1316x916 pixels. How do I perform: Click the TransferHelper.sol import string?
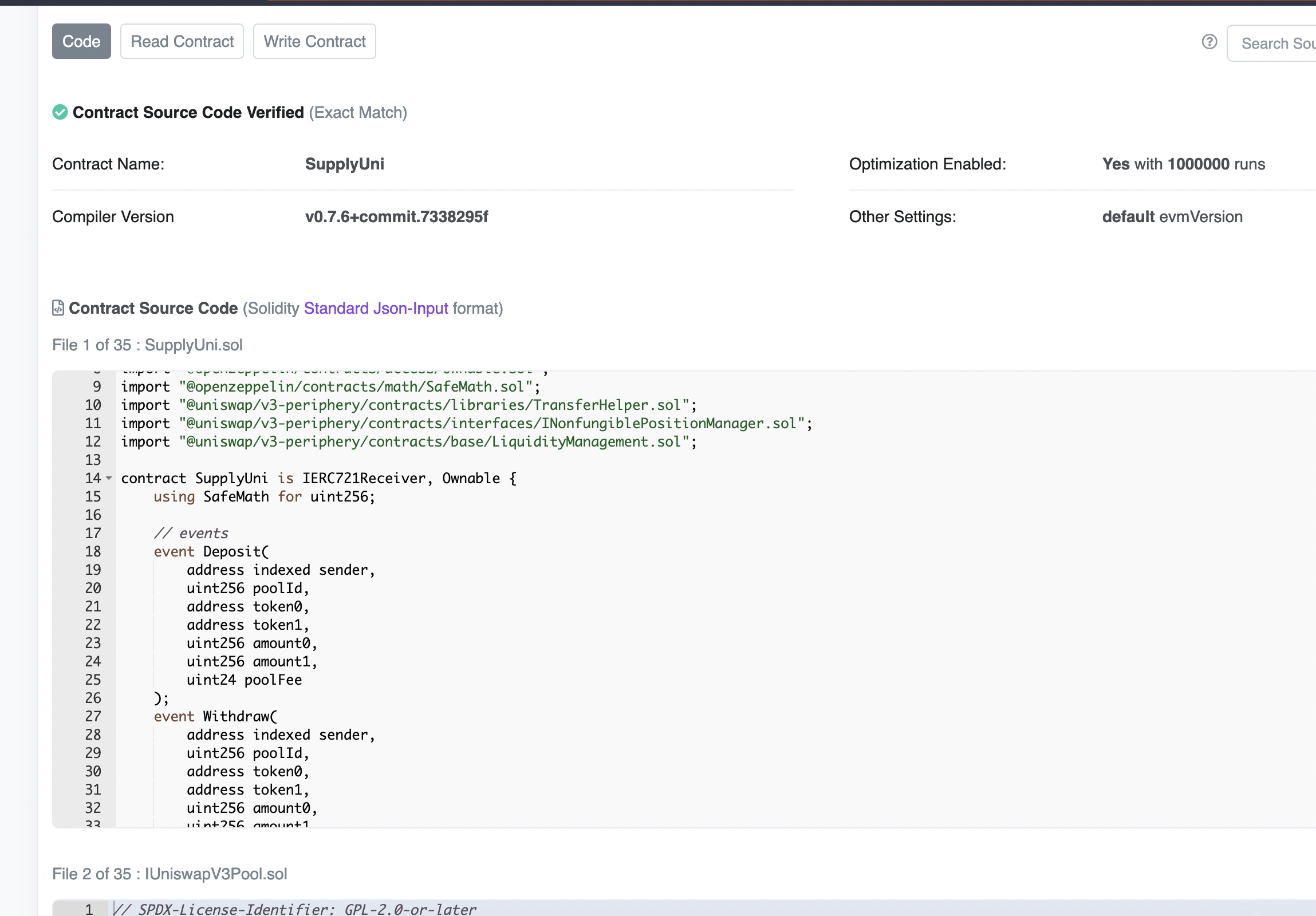pos(434,405)
